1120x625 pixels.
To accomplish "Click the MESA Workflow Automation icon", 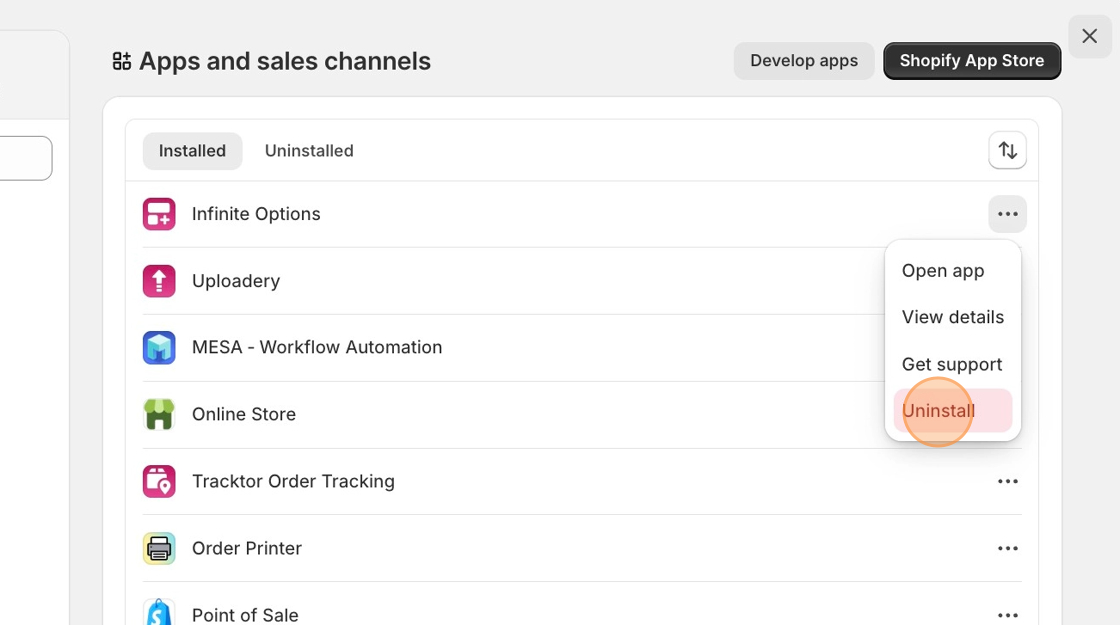I will coord(159,348).
